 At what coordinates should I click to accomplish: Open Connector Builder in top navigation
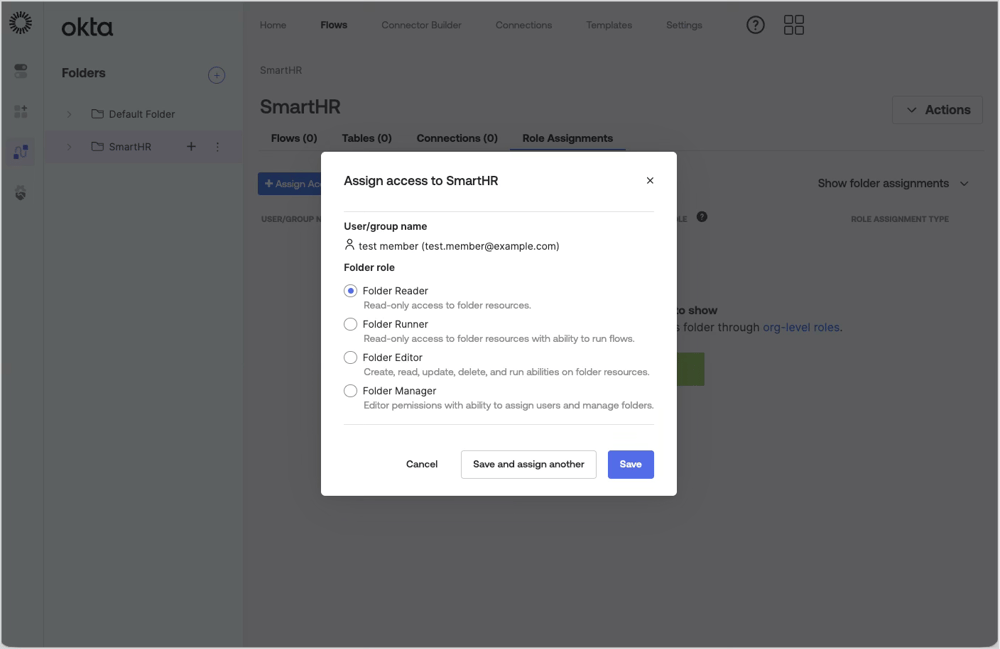[421, 25]
